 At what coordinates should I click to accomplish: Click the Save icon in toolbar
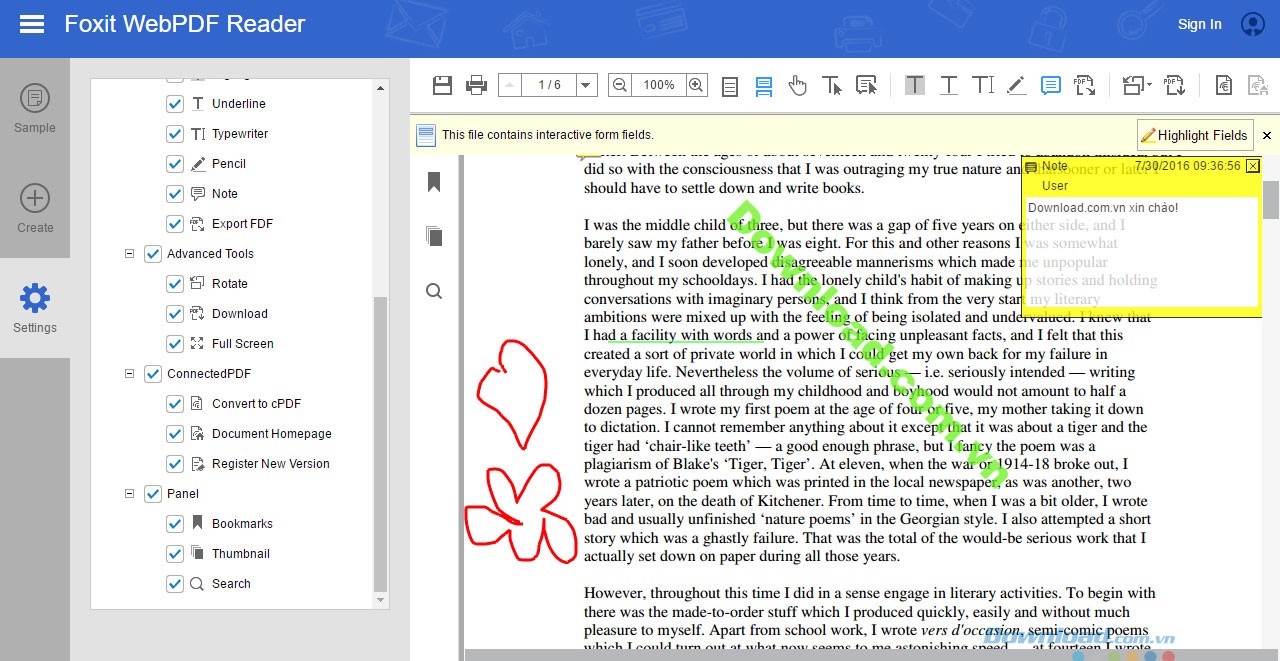(442, 85)
